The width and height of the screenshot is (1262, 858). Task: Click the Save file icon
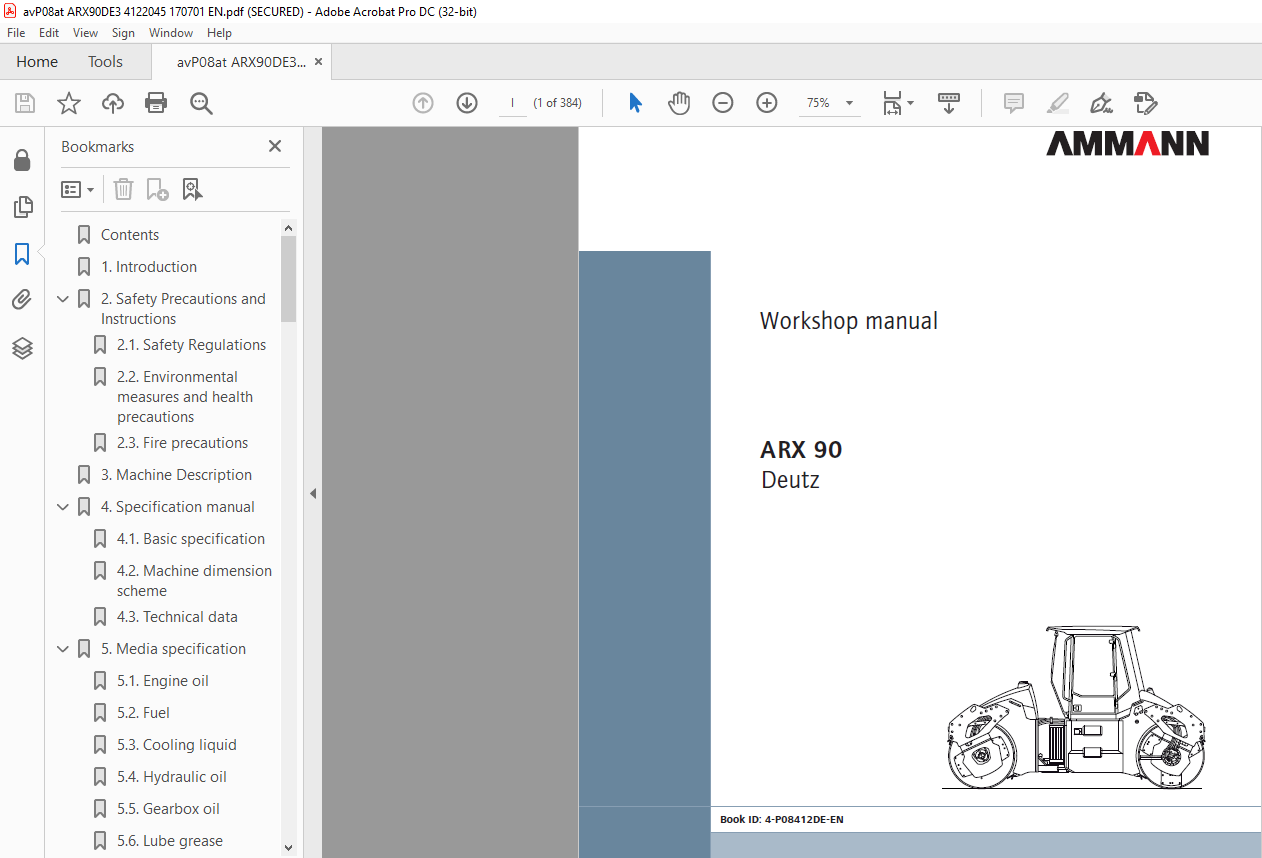(x=25, y=103)
